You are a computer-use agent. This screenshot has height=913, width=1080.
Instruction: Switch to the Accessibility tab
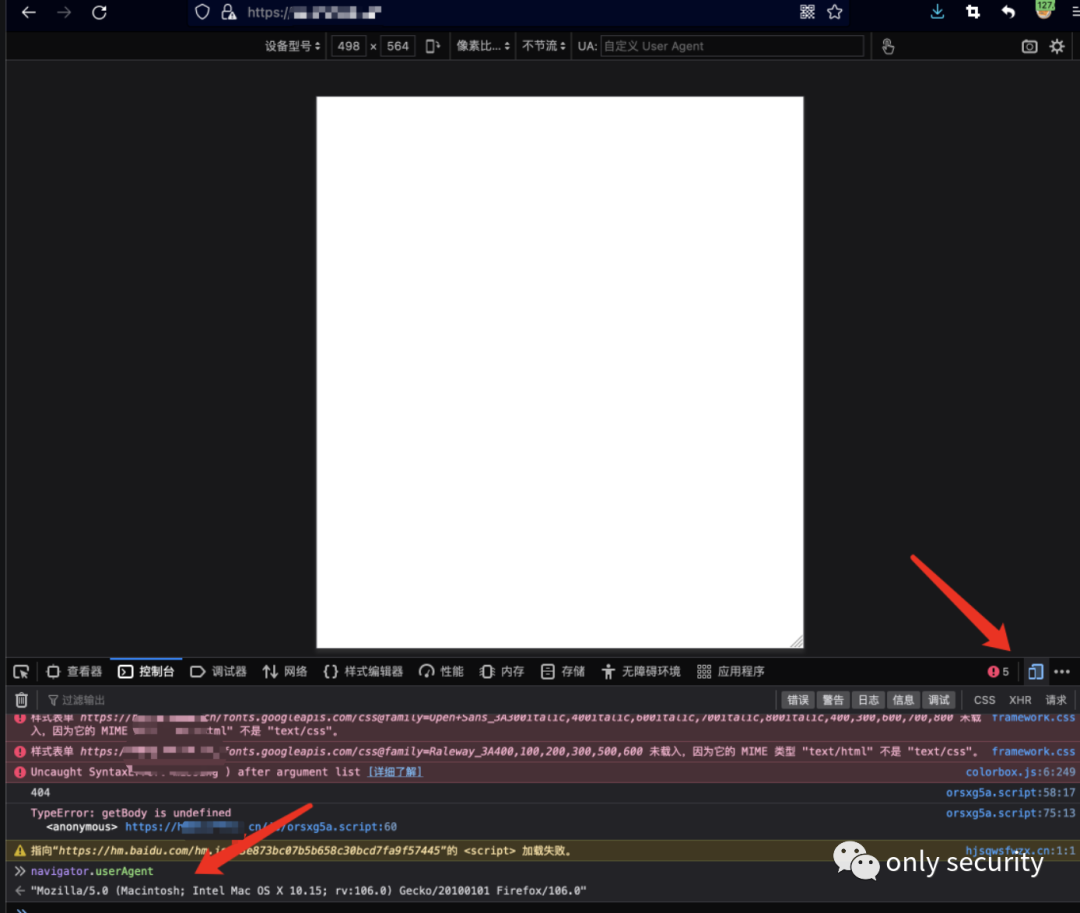click(x=641, y=671)
